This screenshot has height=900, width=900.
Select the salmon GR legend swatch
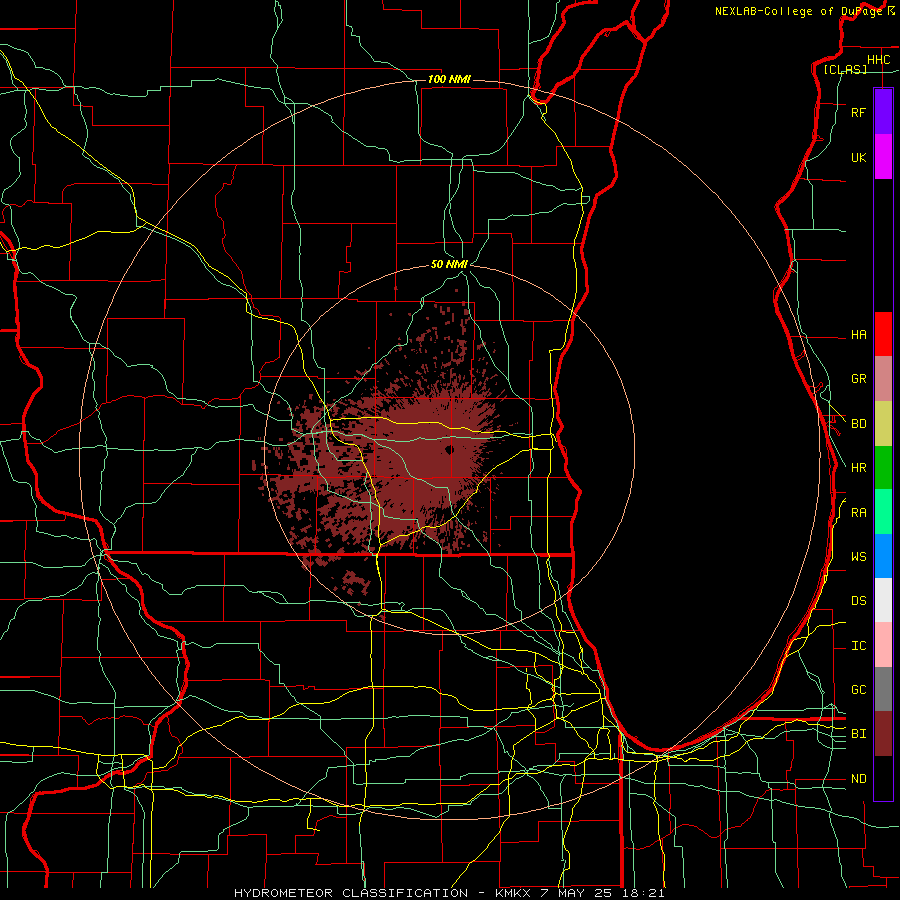coord(883,379)
